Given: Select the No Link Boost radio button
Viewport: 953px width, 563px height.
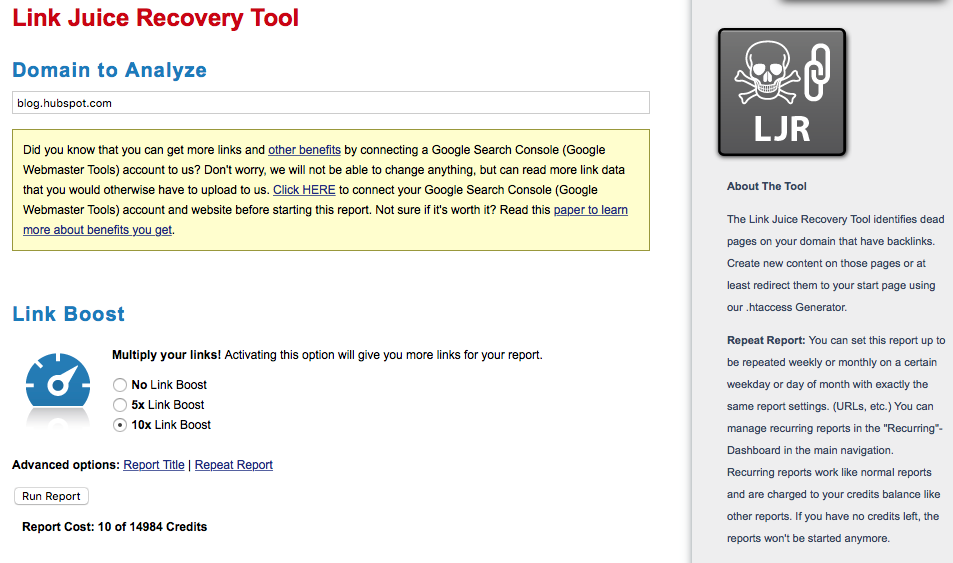Looking at the screenshot, I should point(120,385).
